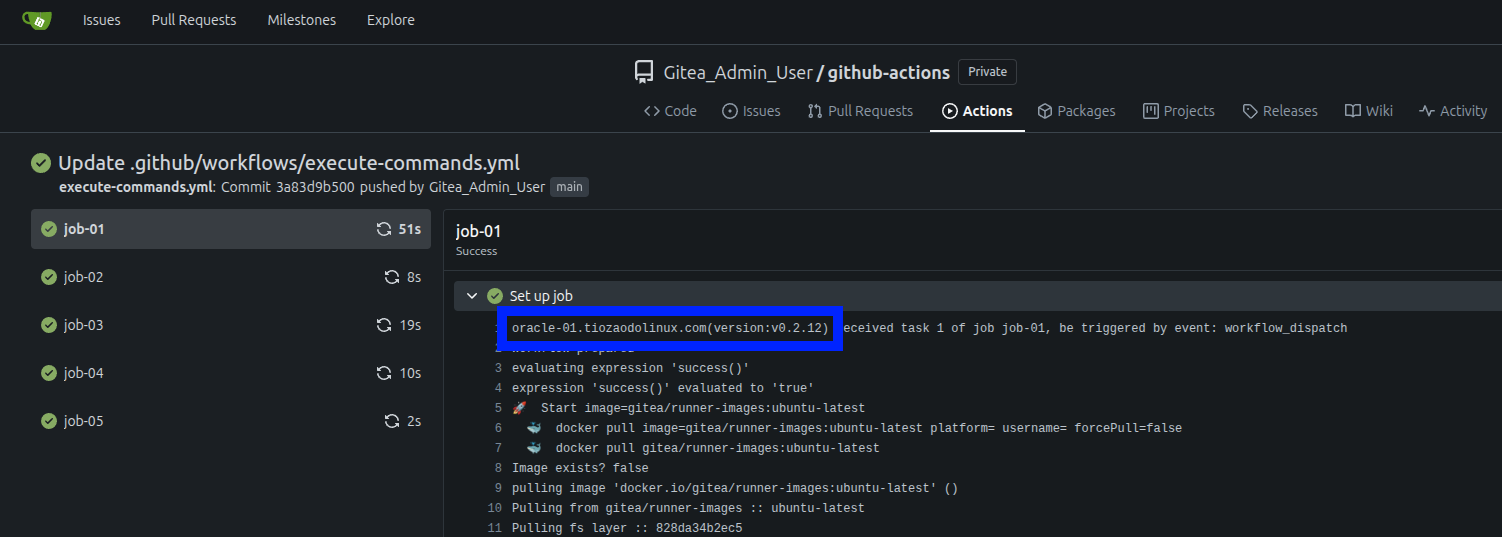
Task: Click log line "evaluating expression 'success()'"
Action: pos(630,368)
